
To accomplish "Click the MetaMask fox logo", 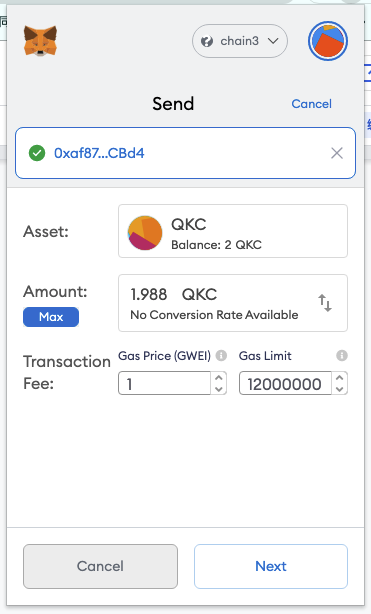I will click(40, 41).
